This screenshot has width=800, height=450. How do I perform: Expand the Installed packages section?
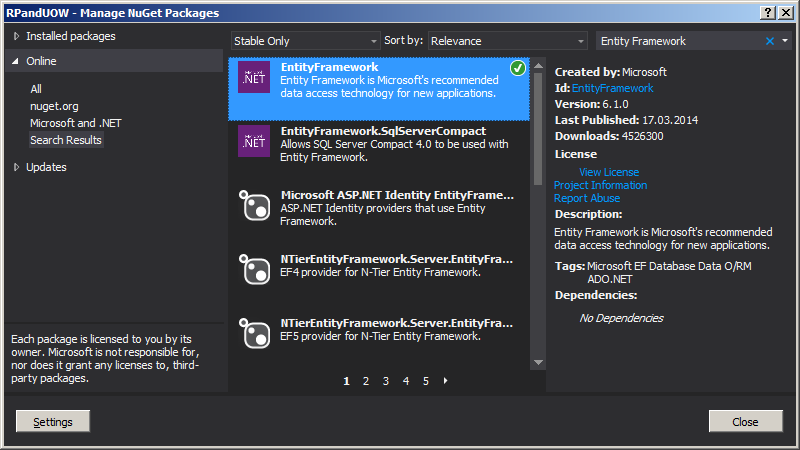coord(17,36)
